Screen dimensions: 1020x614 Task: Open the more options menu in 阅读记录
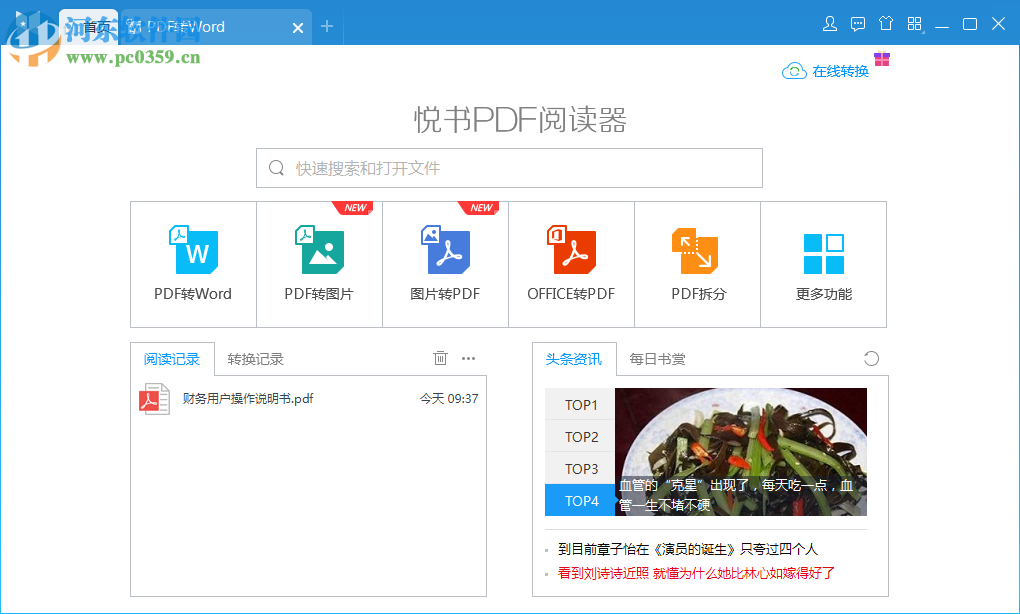(468, 358)
